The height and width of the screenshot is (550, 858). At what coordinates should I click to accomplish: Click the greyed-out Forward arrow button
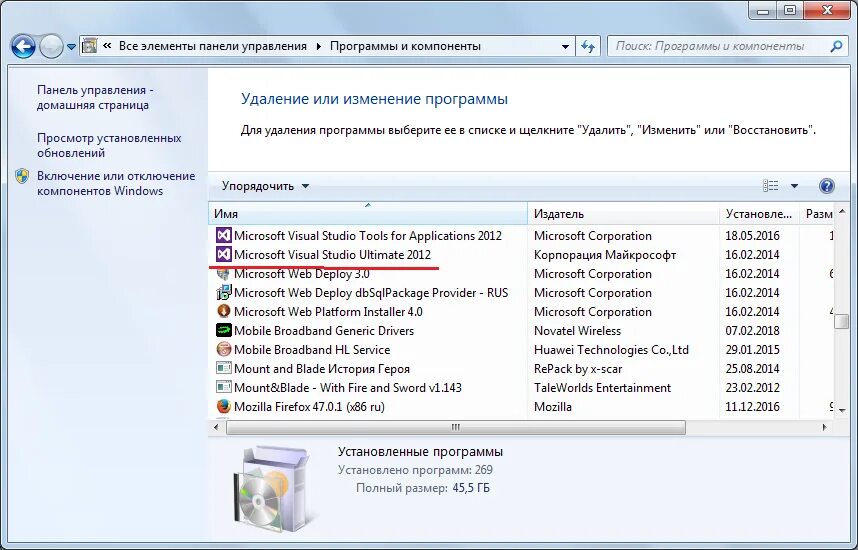pos(51,47)
